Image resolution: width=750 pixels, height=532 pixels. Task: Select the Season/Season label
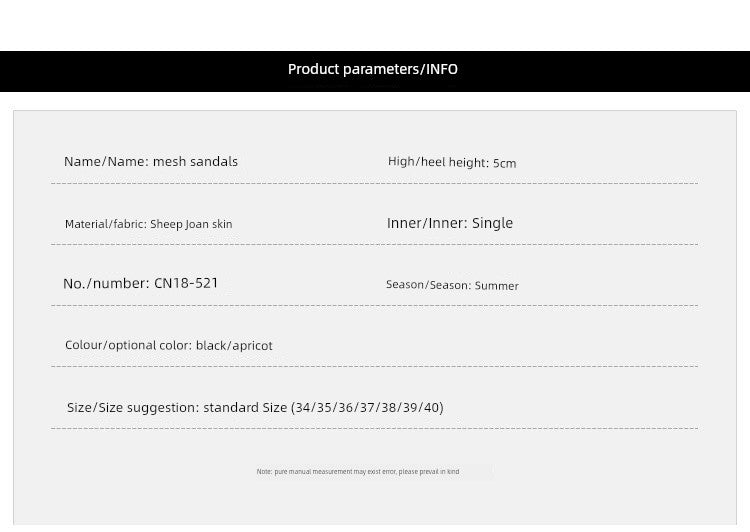(x=428, y=285)
